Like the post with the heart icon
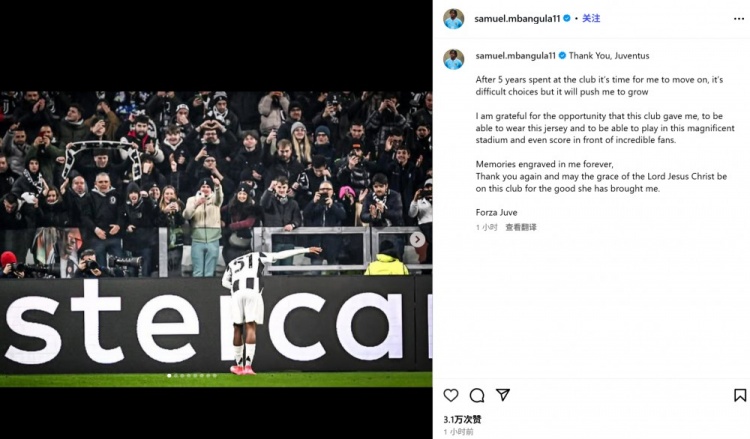The image size is (750, 439). point(451,395)
